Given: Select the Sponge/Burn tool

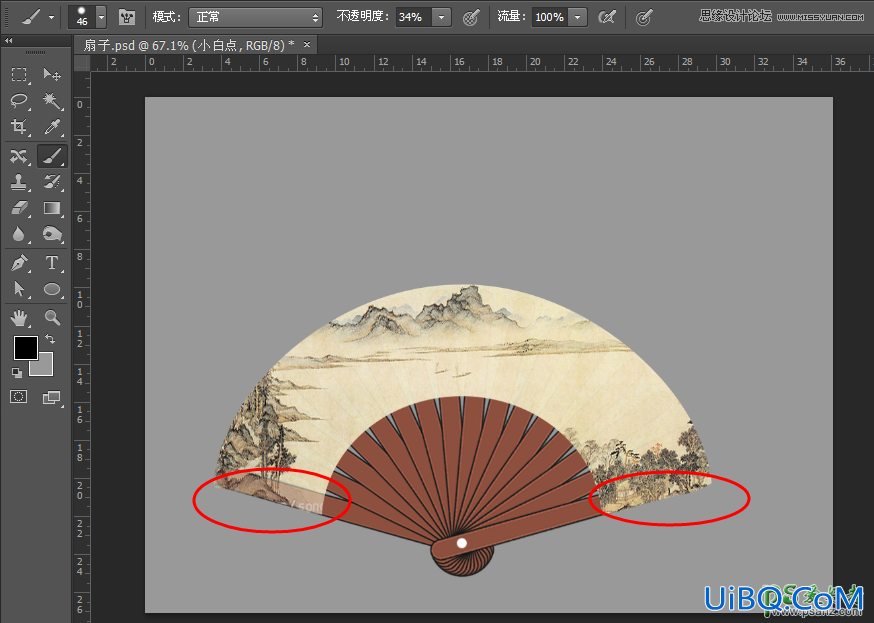Looking at the screenshot, I should pos(52,234).
